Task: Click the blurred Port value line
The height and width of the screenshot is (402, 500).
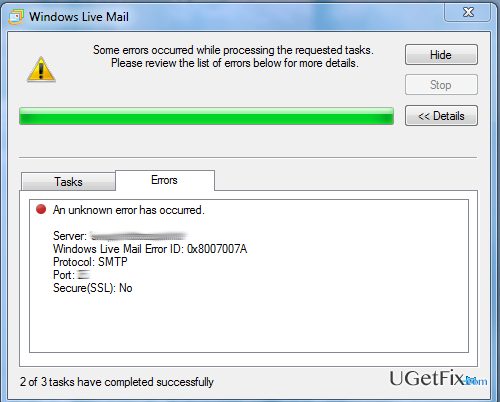Action: coord(71,275)
